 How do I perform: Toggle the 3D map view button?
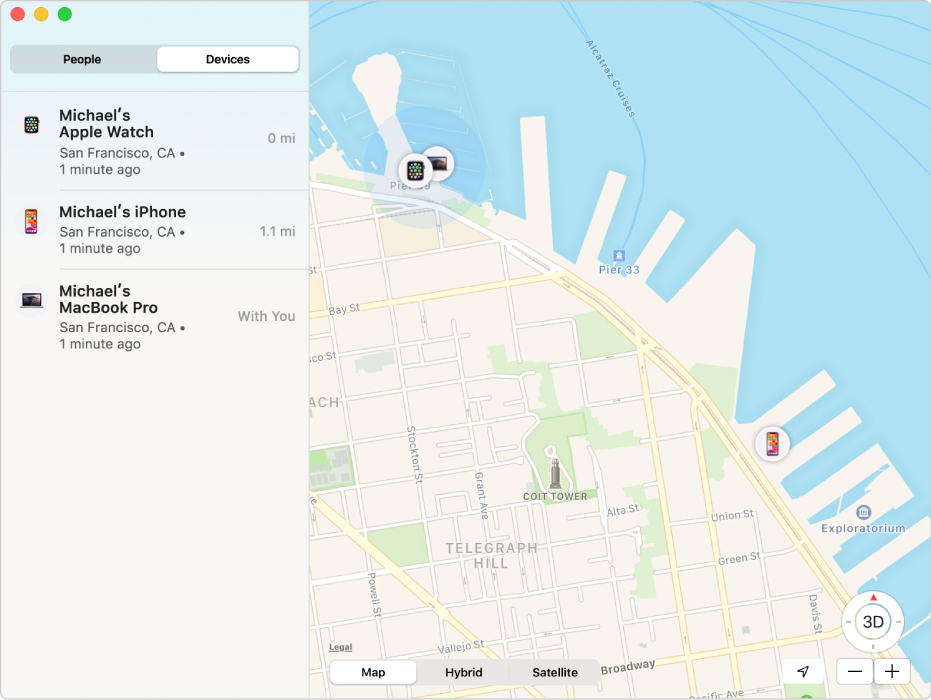(873, 622)
